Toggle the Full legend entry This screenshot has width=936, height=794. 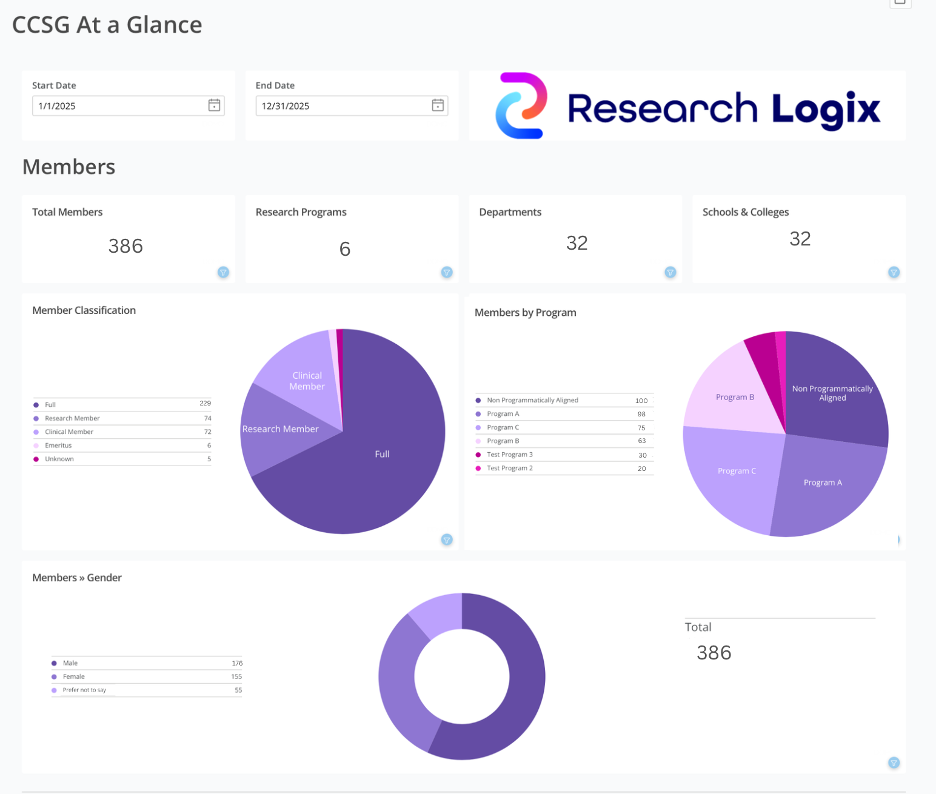[x=50, y=404]
